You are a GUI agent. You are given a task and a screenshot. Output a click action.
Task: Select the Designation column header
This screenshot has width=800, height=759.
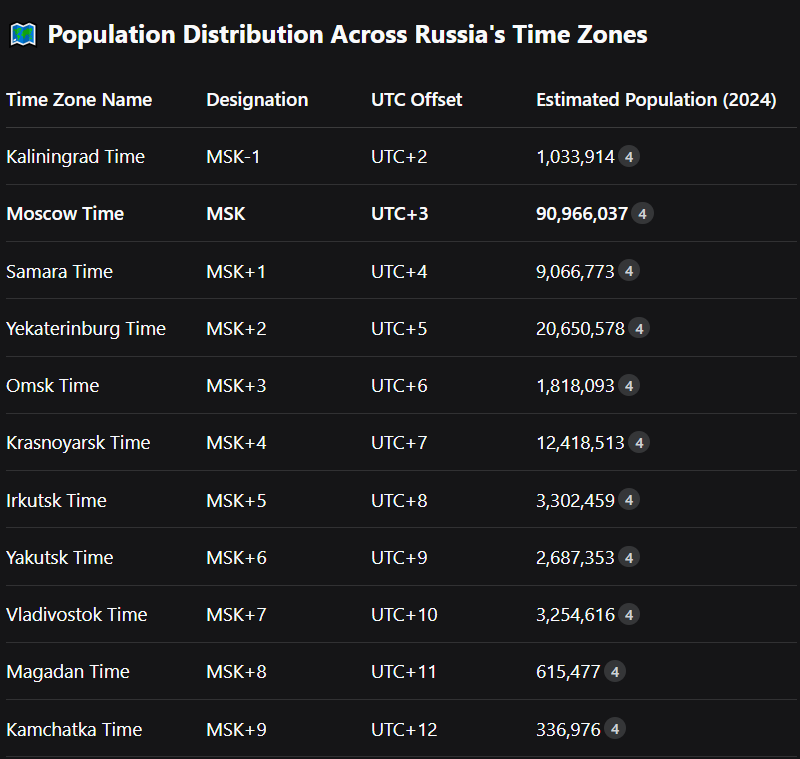pos(257,100)
